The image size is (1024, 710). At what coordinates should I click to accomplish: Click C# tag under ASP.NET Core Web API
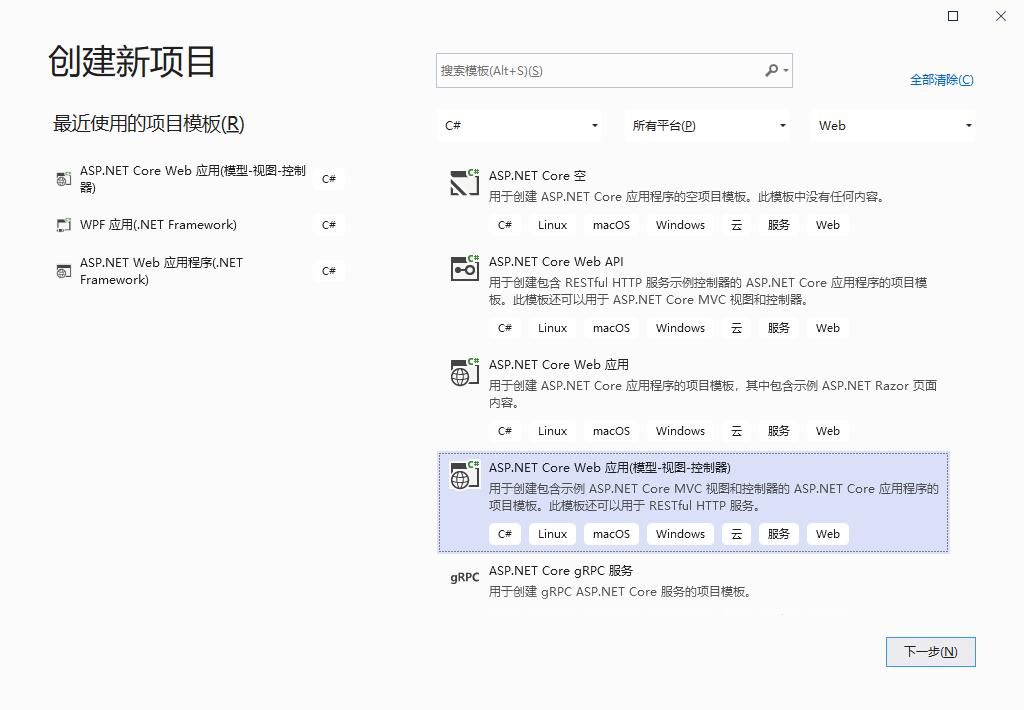505,328
